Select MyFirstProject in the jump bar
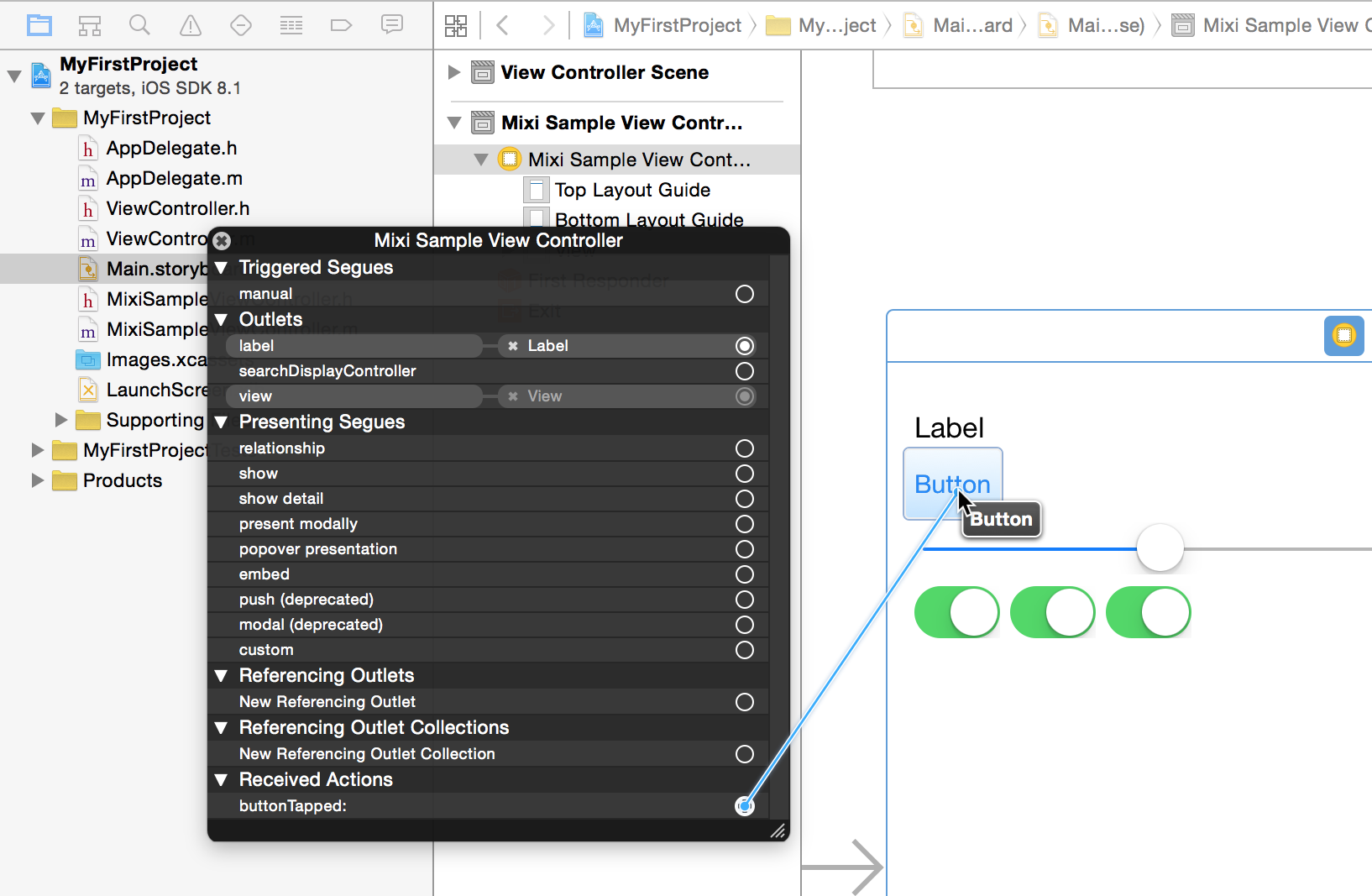This screenshot has width=1372, height=896. coord(662,25)
